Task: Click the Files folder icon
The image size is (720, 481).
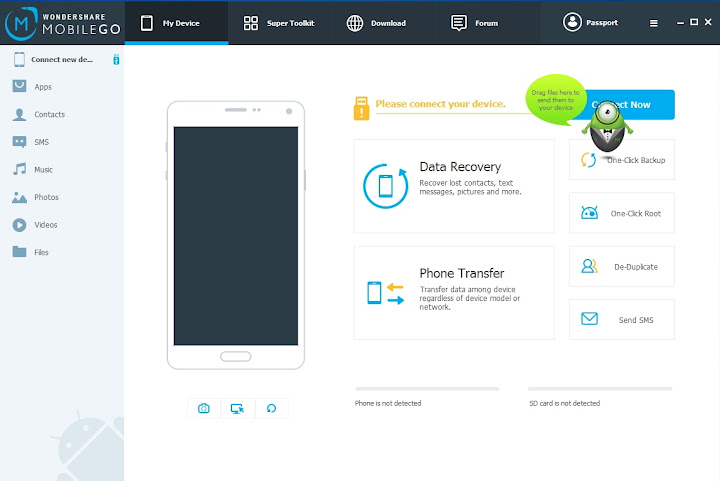Action: 19,252
